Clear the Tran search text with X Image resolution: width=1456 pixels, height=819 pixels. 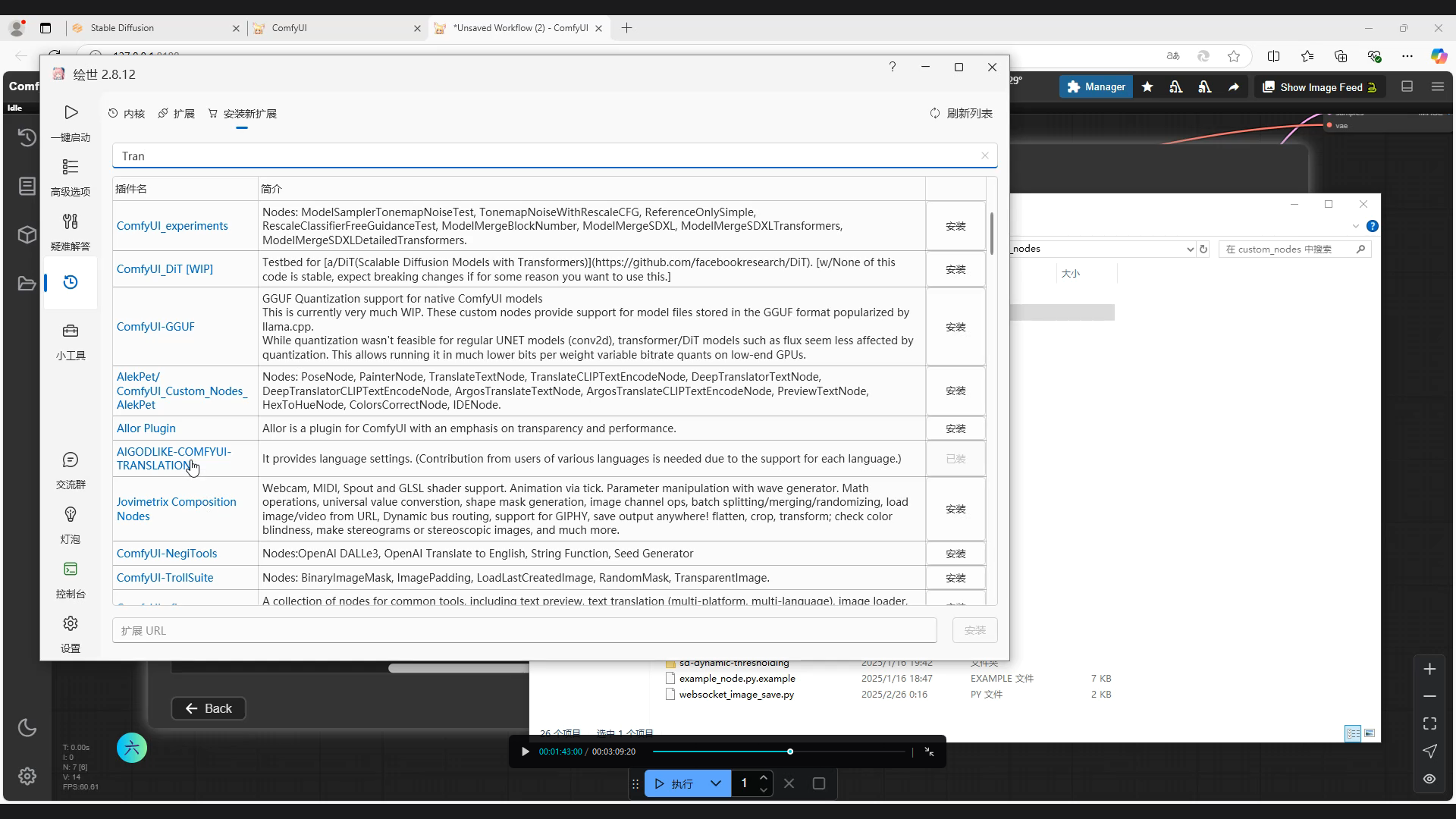(x=984, y=155)
